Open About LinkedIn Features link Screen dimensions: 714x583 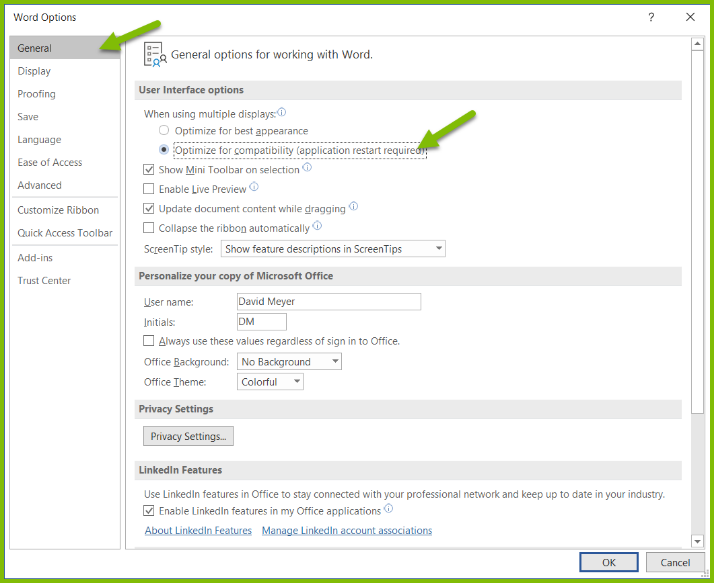[x=198, y=531]
